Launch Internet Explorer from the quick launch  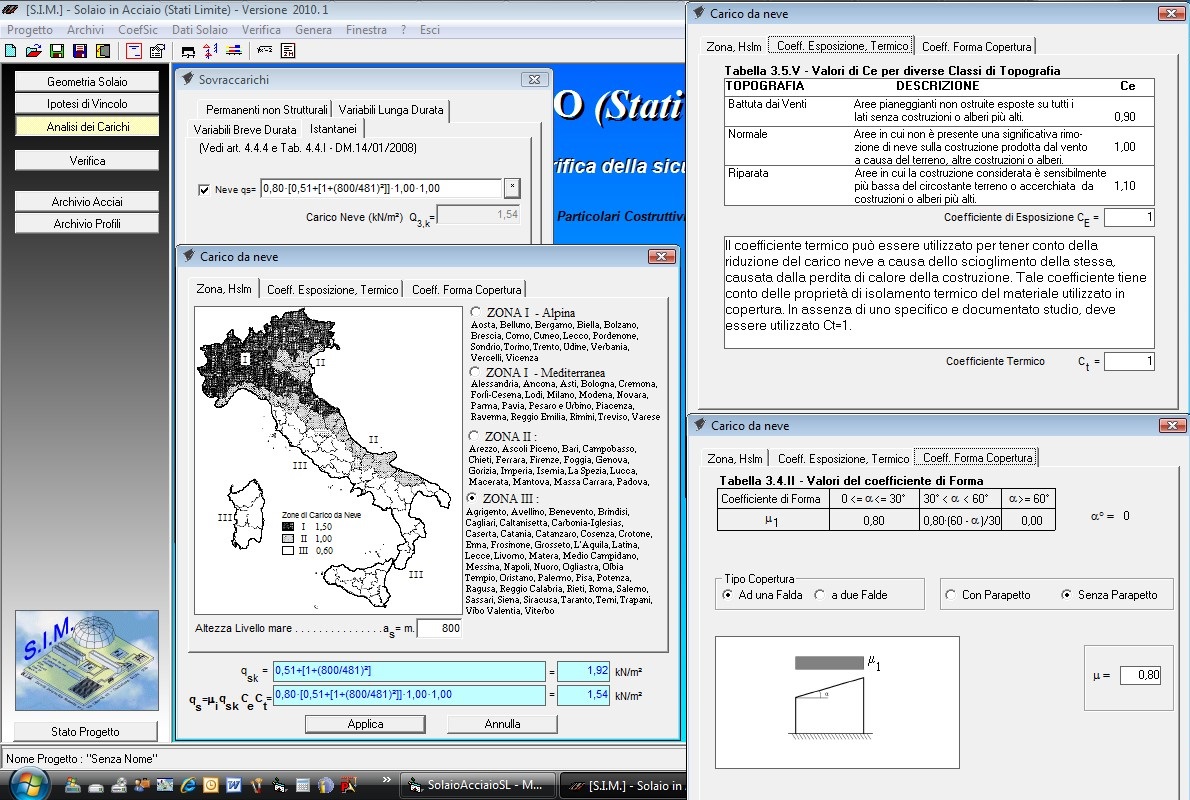(x=187, y=786)
